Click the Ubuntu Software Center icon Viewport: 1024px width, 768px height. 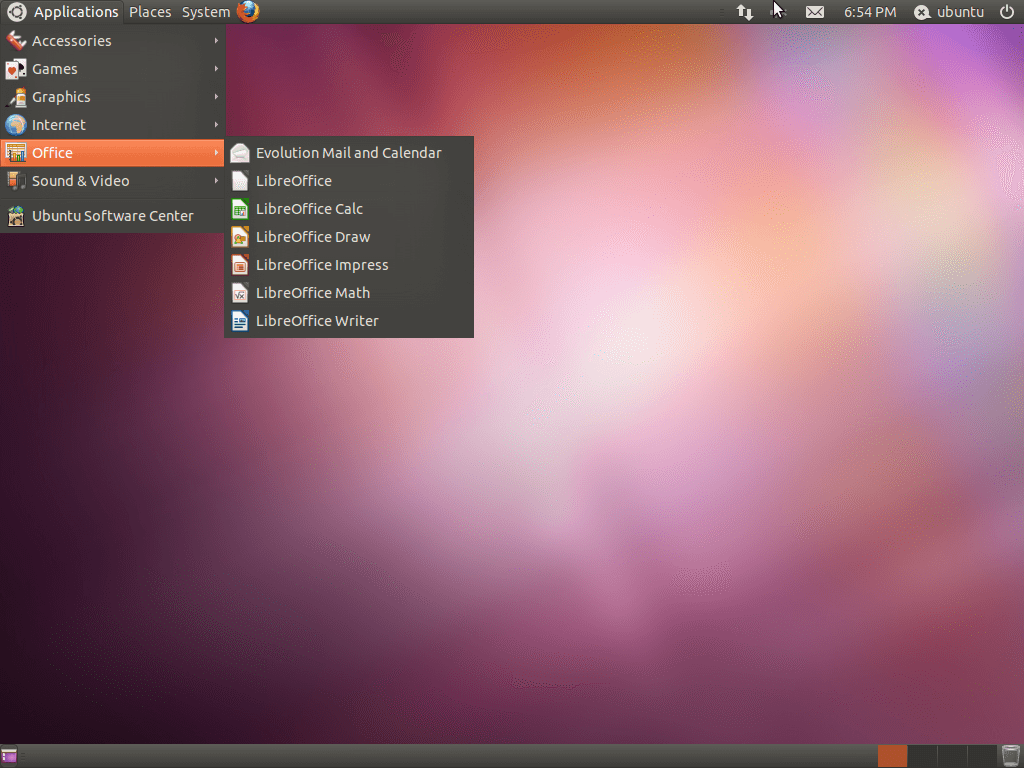tap(16, 216)
